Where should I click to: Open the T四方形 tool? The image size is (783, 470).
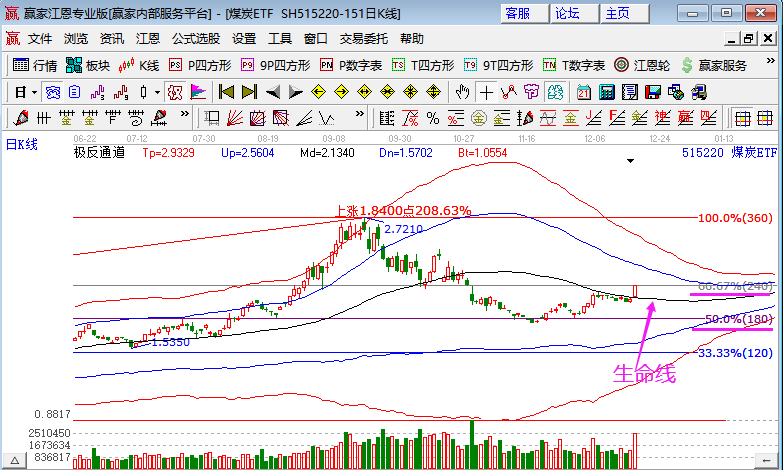[423, 65]
